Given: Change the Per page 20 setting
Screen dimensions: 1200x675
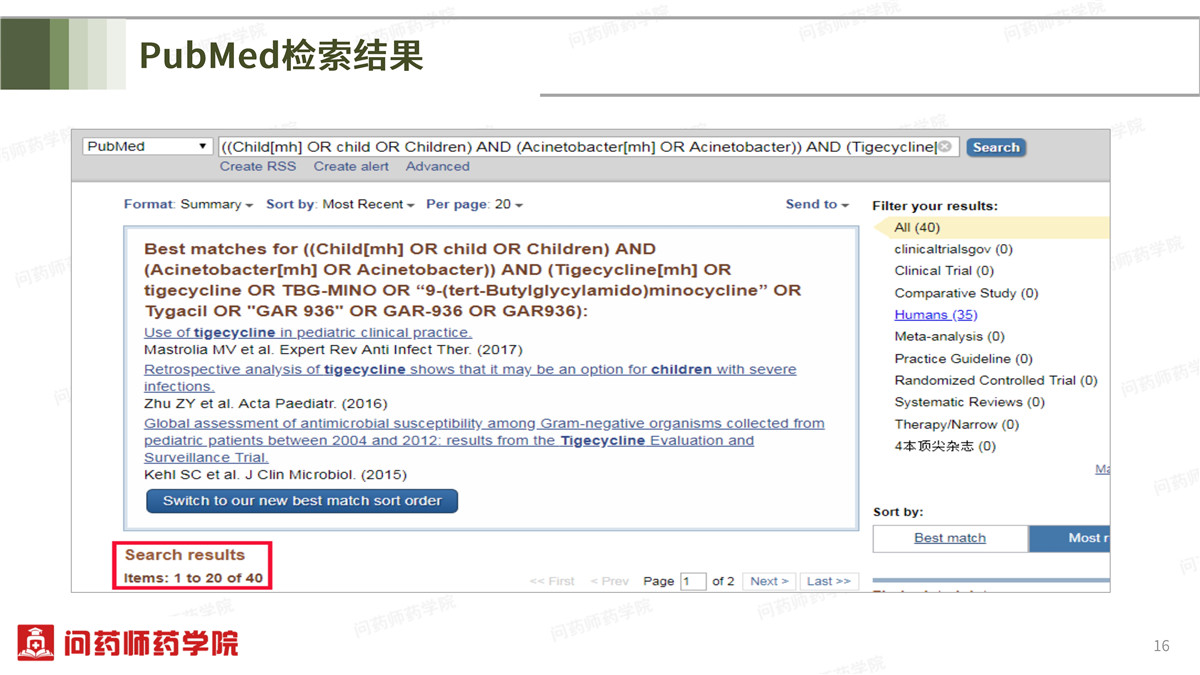Looking at the screenshot, I should pos(474,204).
